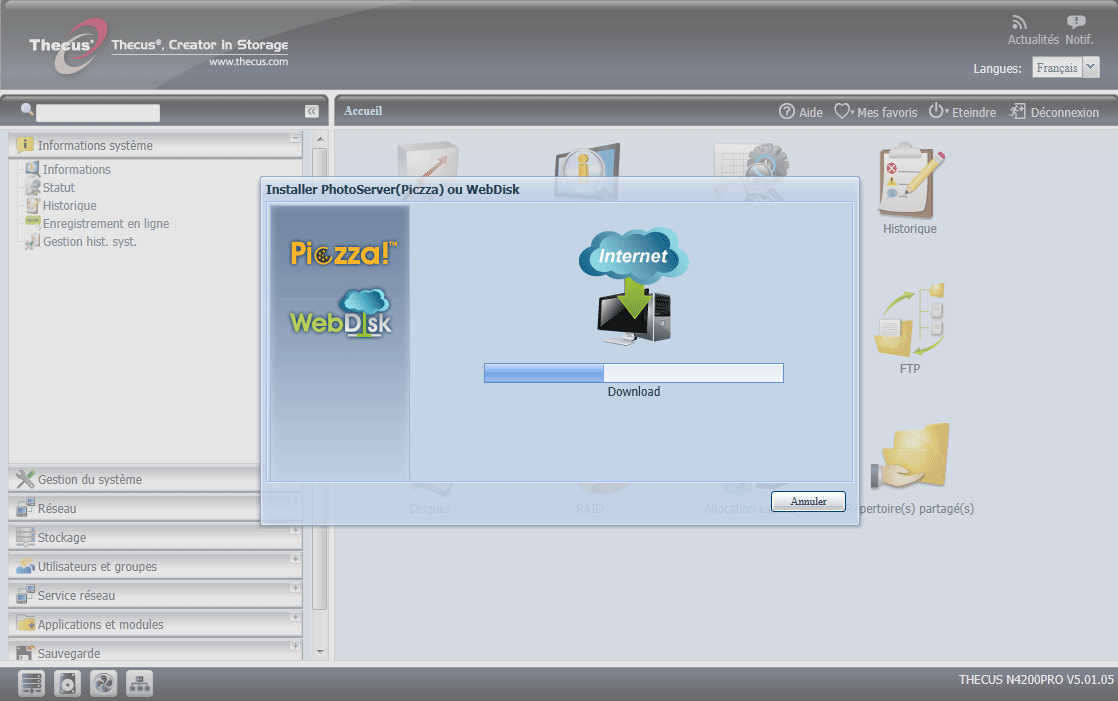Click the sidebar scrollbar down arrow
Image resolution: width=1118 pixels, height=701 pixels.
(x=319, y=652)
